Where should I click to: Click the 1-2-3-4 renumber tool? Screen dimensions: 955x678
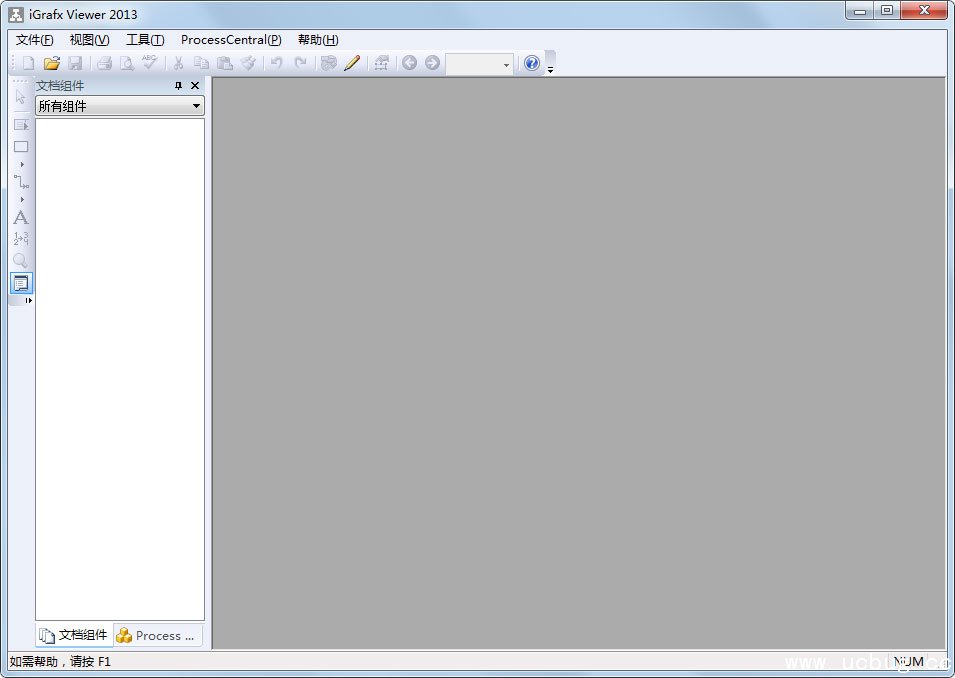pos(21,238)
